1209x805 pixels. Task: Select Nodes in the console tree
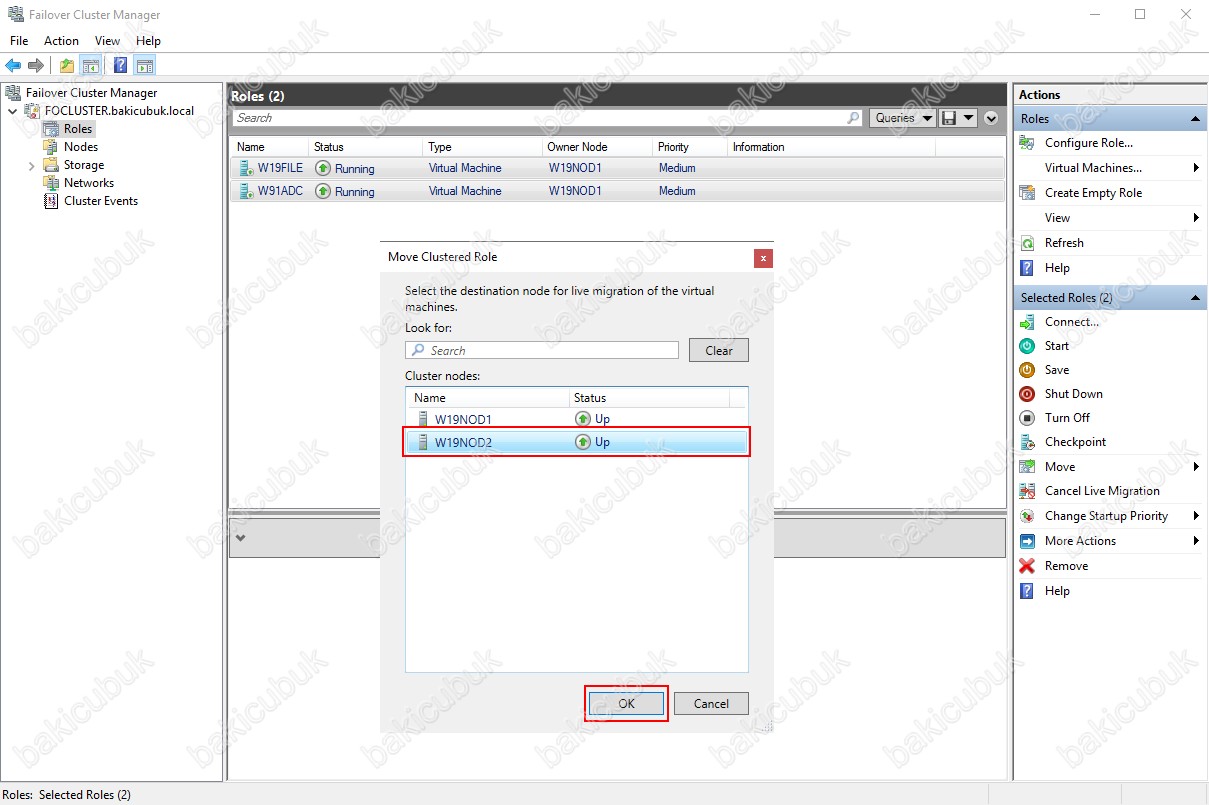click(81, 147)
